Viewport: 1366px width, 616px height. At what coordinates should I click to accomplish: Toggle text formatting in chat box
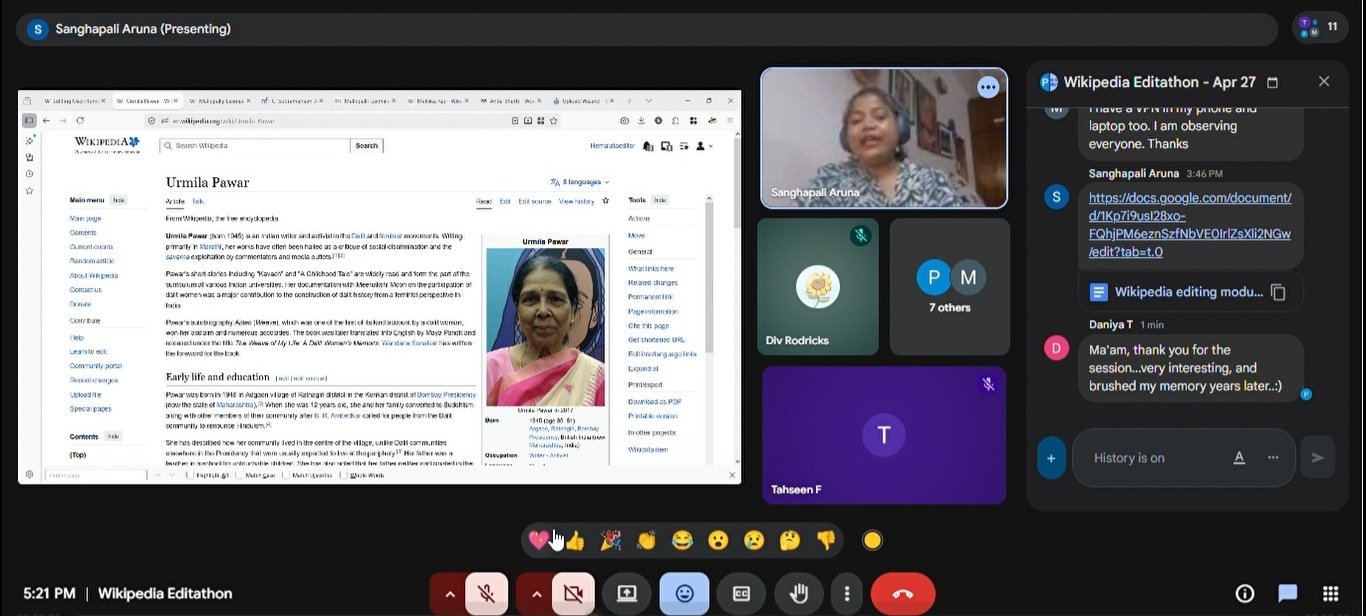[1239, 458]
